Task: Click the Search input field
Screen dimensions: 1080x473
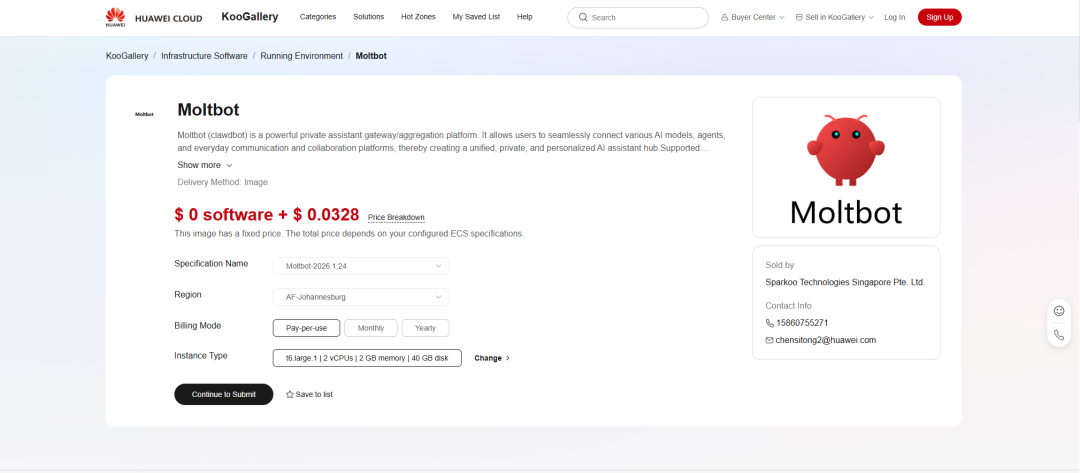Action: click(x=638, y=17)
